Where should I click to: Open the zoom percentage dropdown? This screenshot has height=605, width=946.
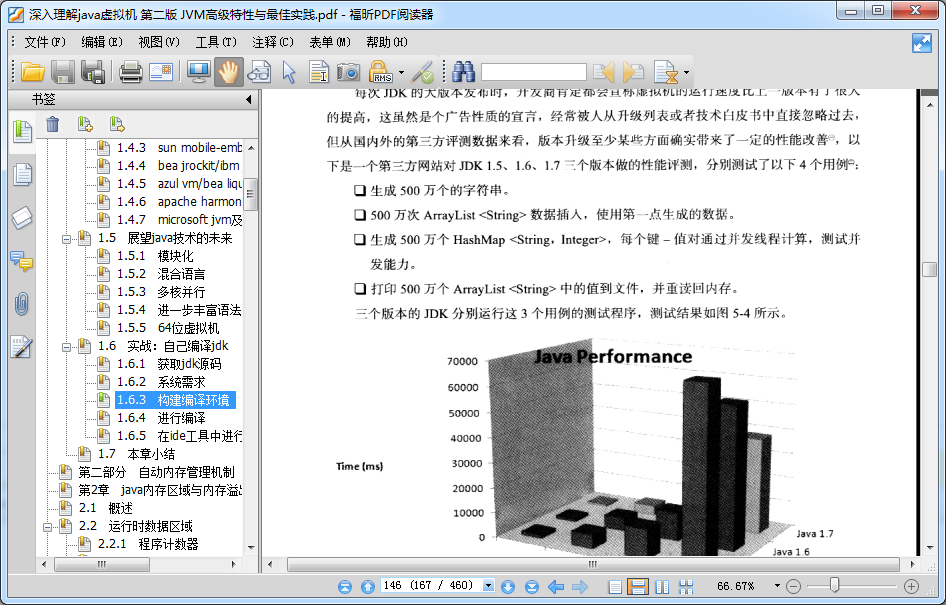[776, 586]
